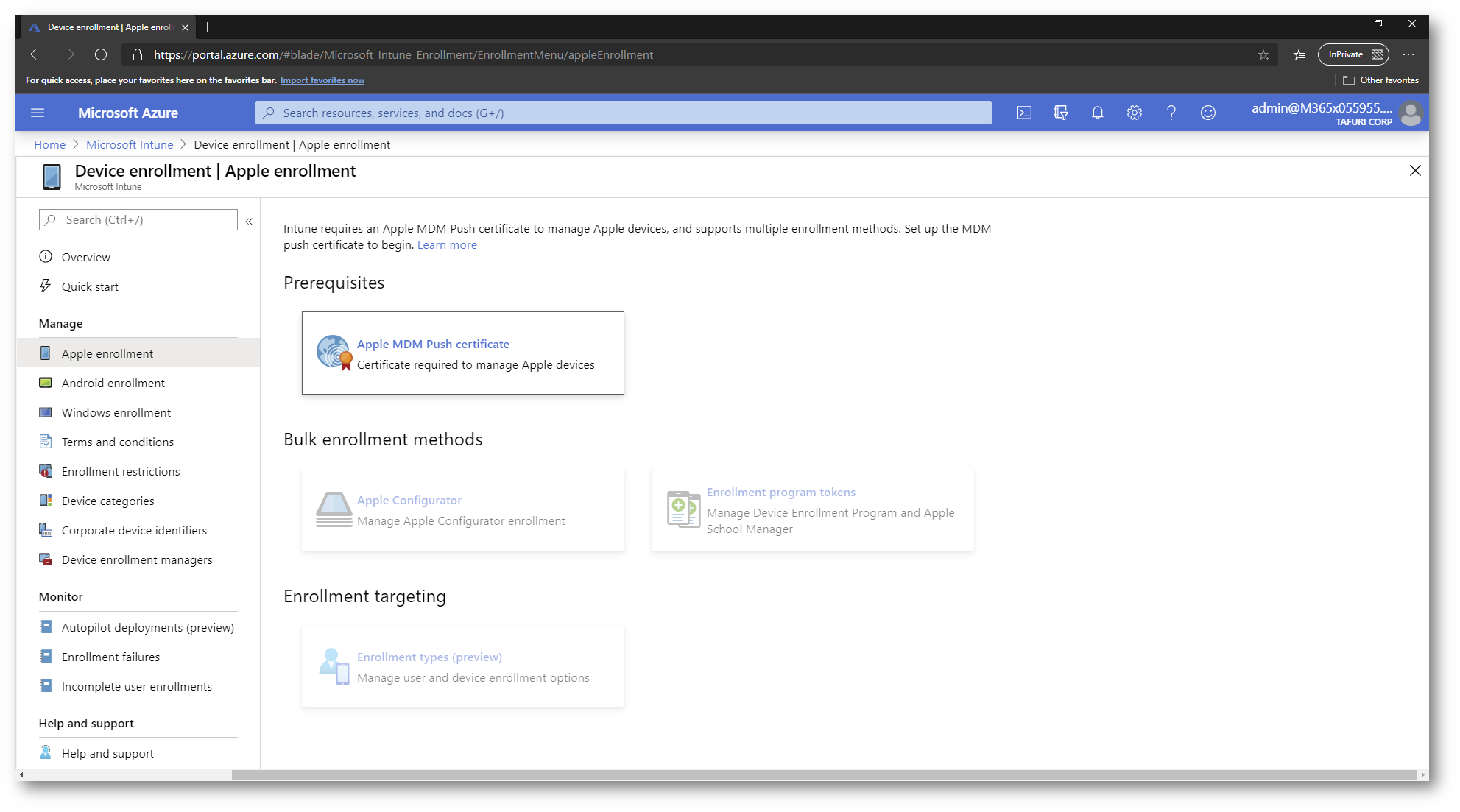The width and height of the screenshot is (1460, 812).
Task: Open browser settings and more menu
Action: click(1408, 54)
